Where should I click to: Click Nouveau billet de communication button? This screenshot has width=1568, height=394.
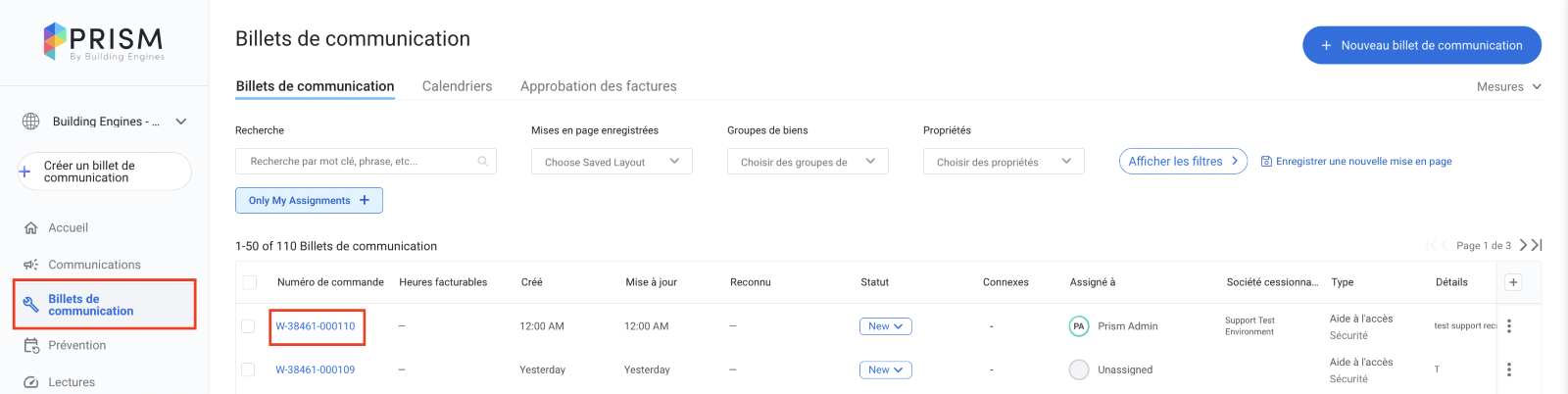(1421, 45)
